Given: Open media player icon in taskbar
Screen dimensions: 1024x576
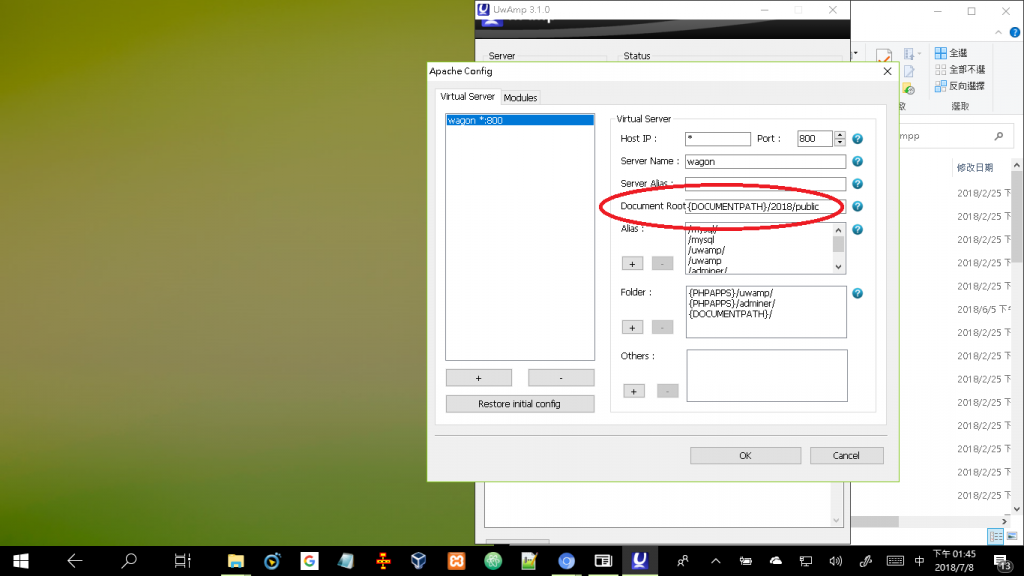Looking at the screenshot, I should coord(272,561).
